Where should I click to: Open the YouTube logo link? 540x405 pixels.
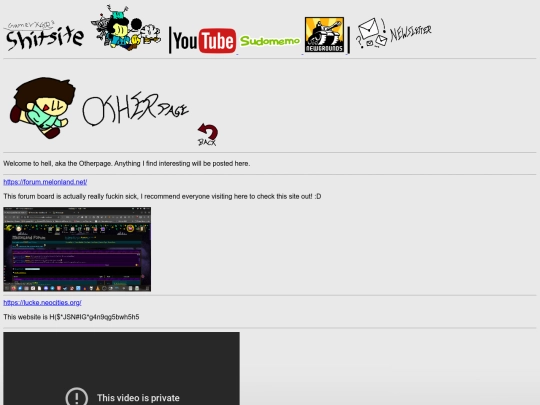205,41
